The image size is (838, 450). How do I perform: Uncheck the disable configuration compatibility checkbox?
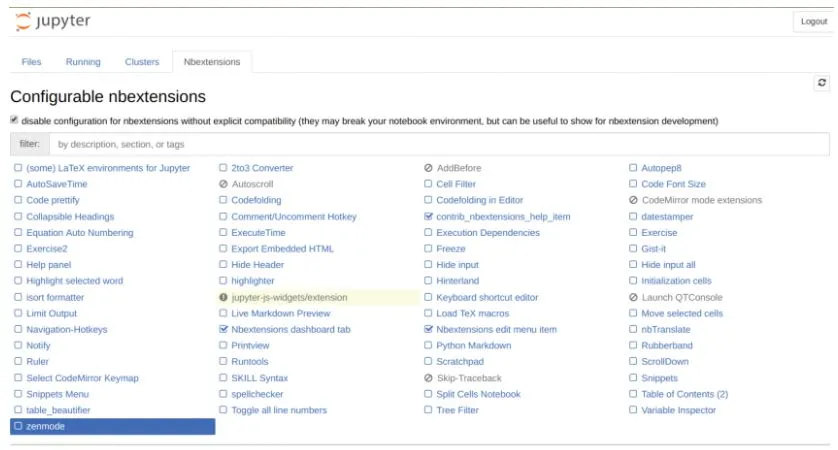(x=15, y=121)
